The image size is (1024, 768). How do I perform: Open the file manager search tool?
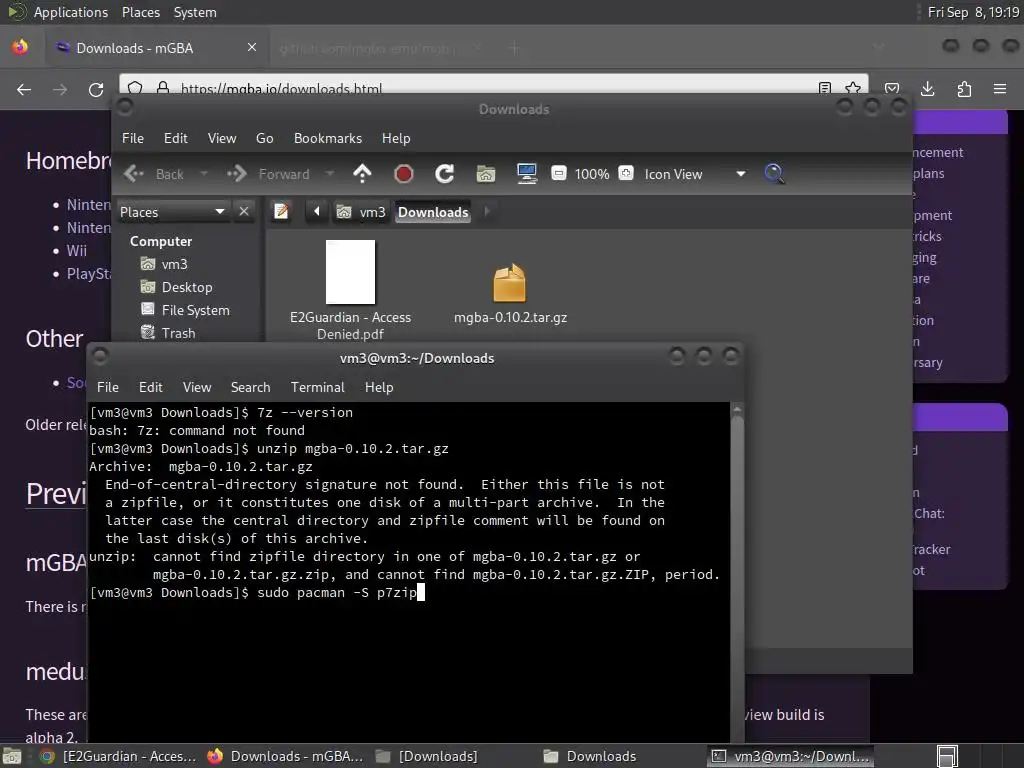774,174
